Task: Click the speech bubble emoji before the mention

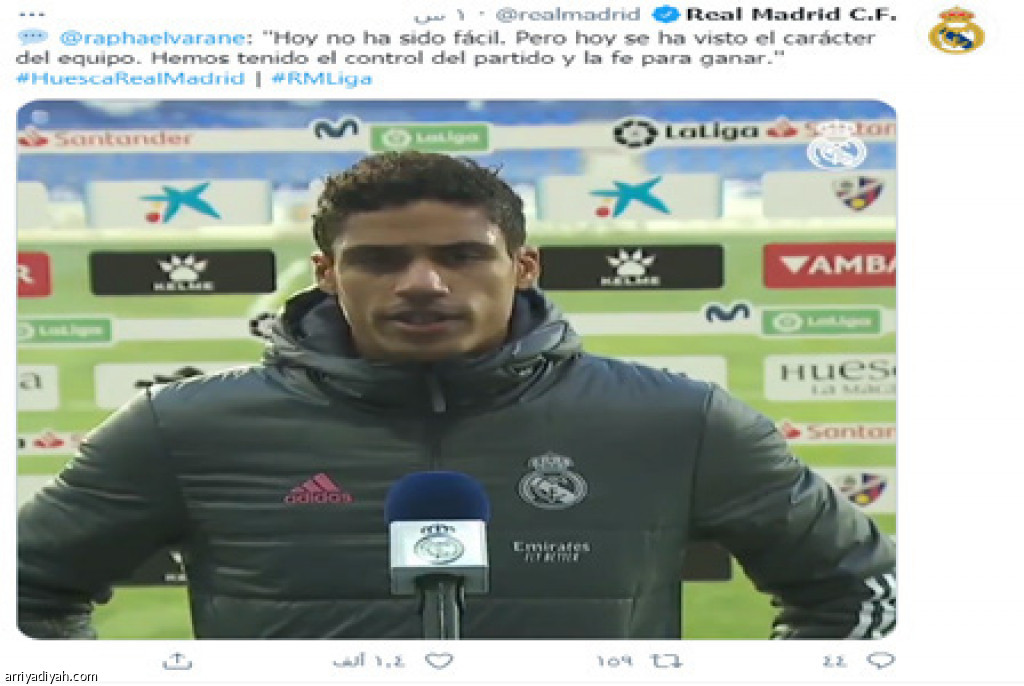Action: point(32,37)
